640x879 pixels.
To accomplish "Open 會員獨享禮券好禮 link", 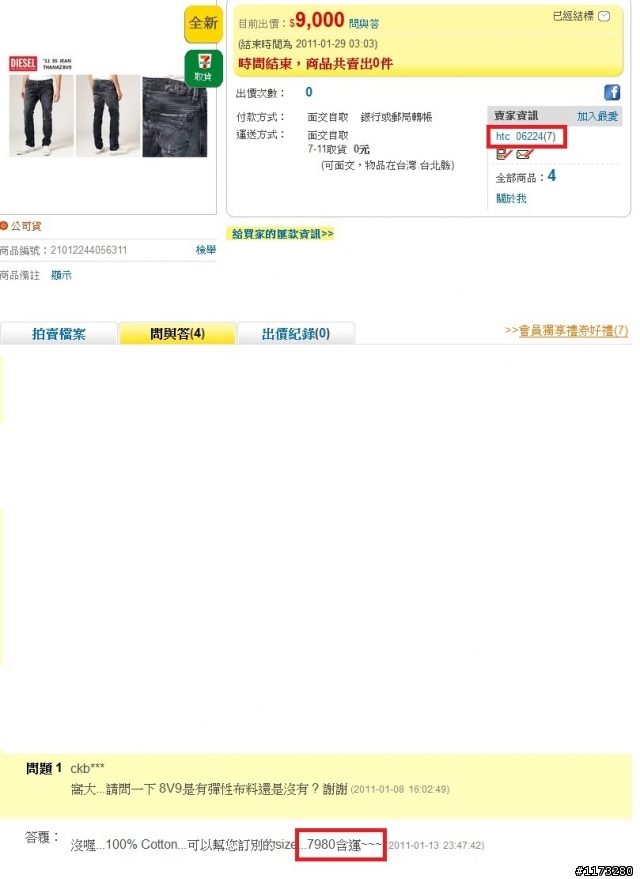I will (567, 331).
